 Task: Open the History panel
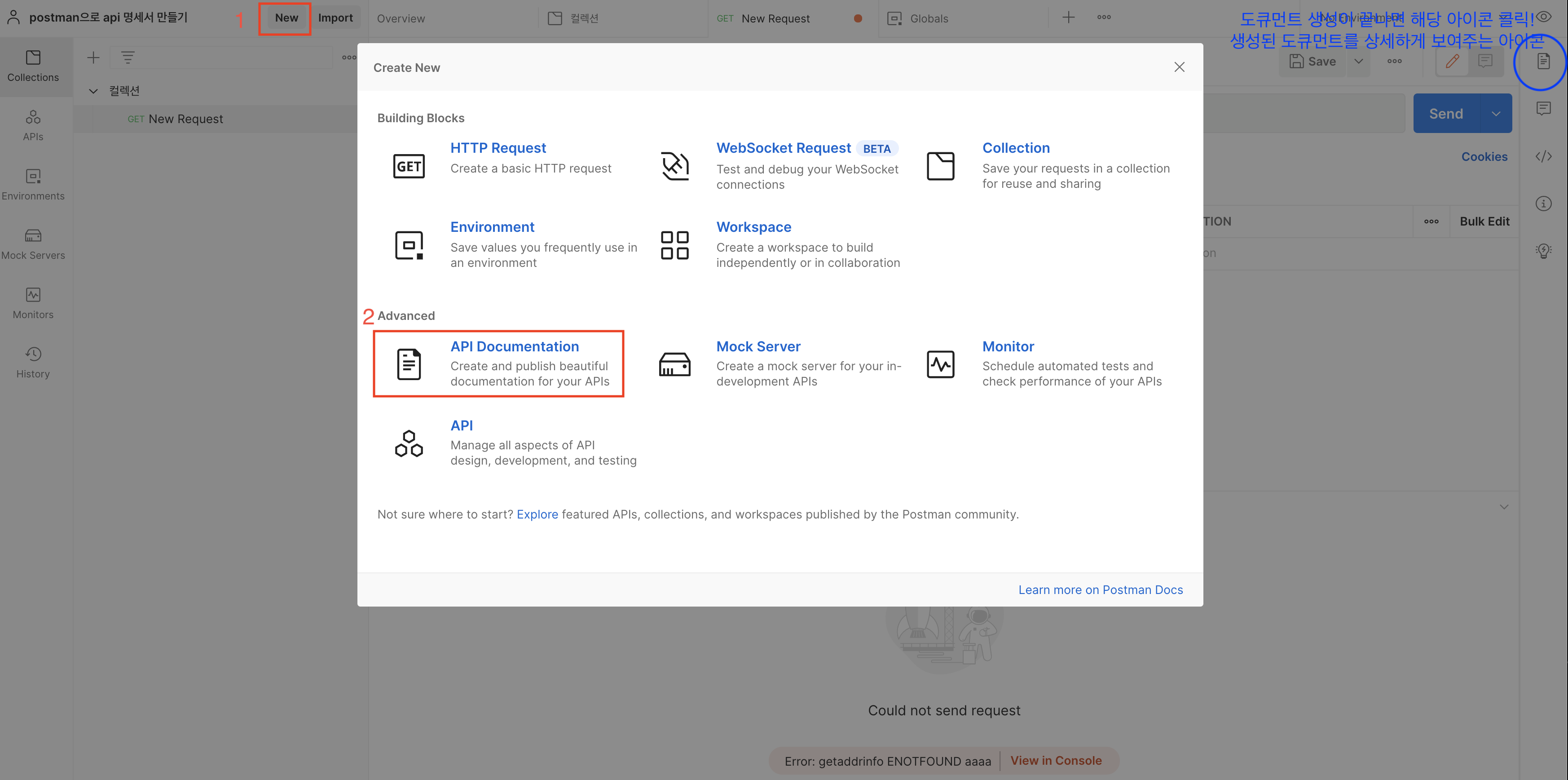[34, 362]
